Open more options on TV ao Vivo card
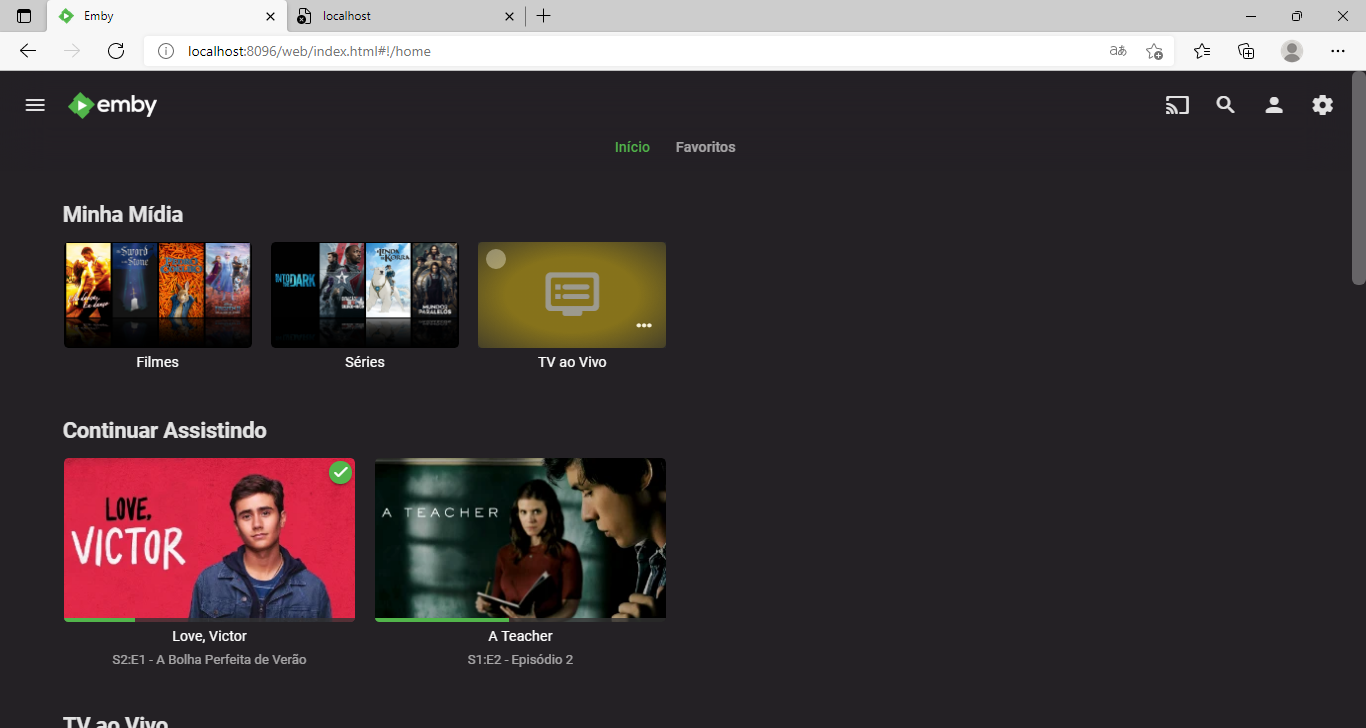The width and height of the screenshot is (1366, 728). (644, 325)
